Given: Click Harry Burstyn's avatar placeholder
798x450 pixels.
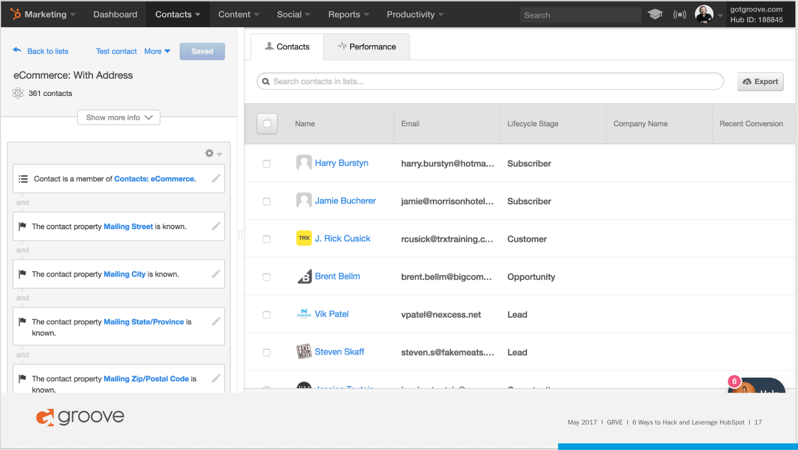Looking at the screenshot, I should point(304,163).
